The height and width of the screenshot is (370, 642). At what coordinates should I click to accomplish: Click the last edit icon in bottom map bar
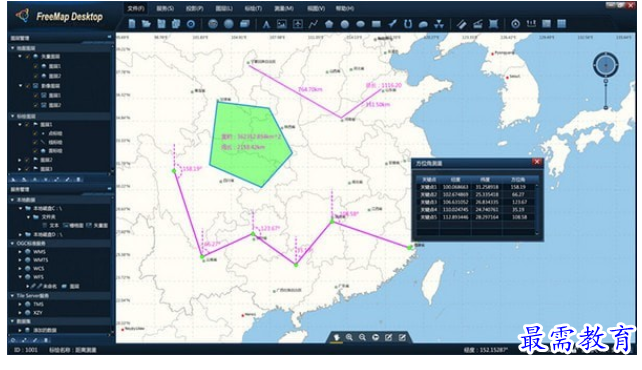(402, 337)
